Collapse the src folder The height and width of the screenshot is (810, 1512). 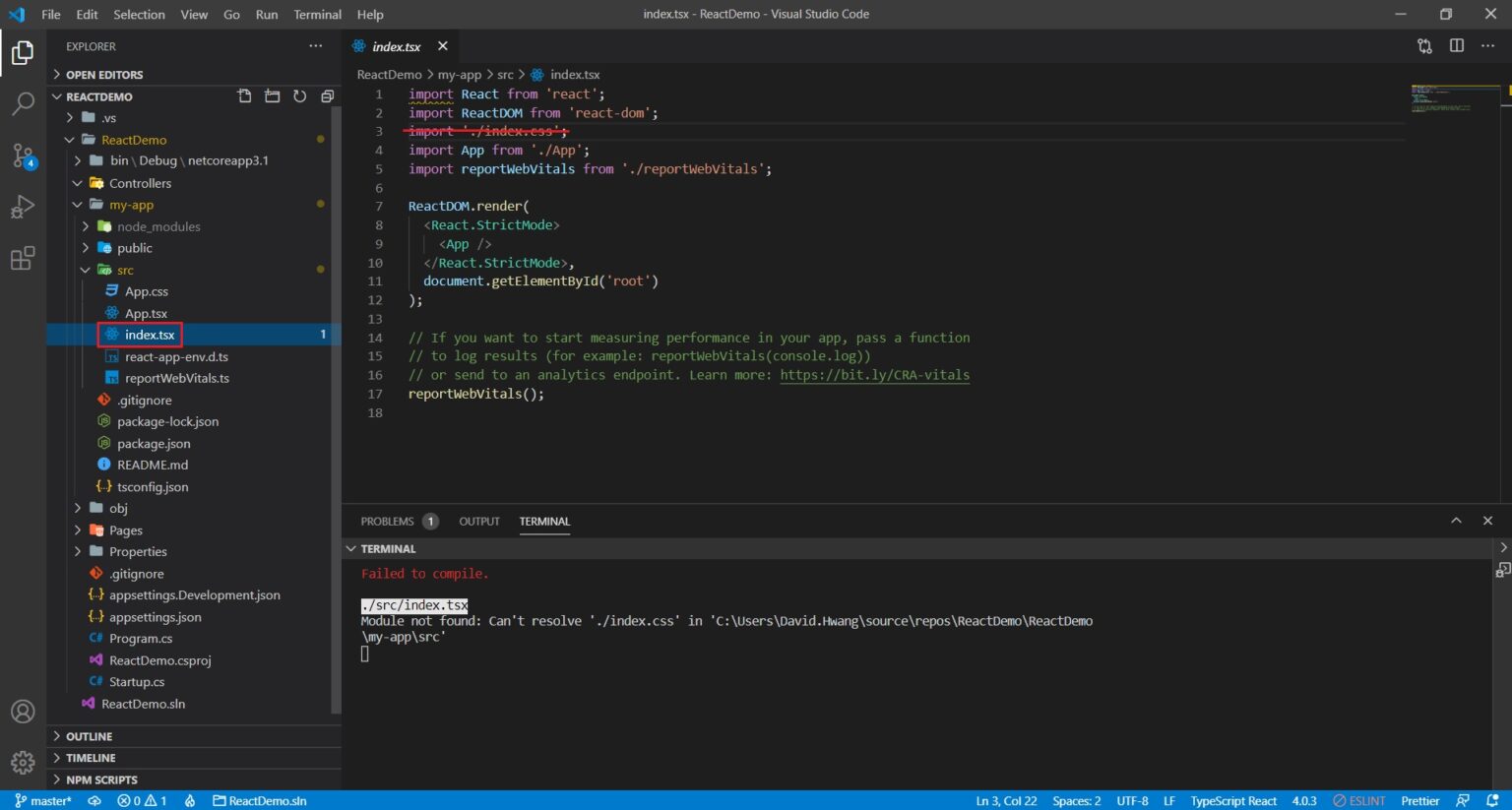(125, 270)
